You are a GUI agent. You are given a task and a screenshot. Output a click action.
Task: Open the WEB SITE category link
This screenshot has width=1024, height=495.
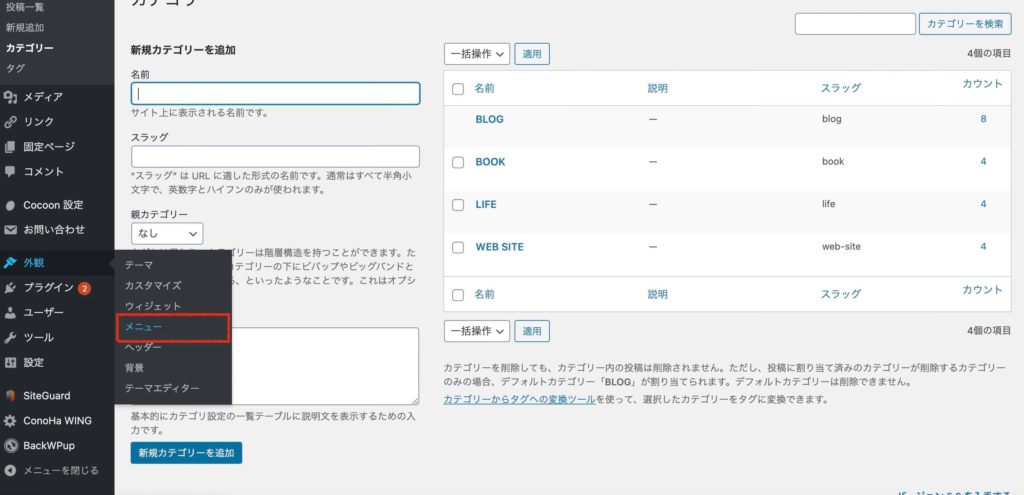click(x=500, y=247)
